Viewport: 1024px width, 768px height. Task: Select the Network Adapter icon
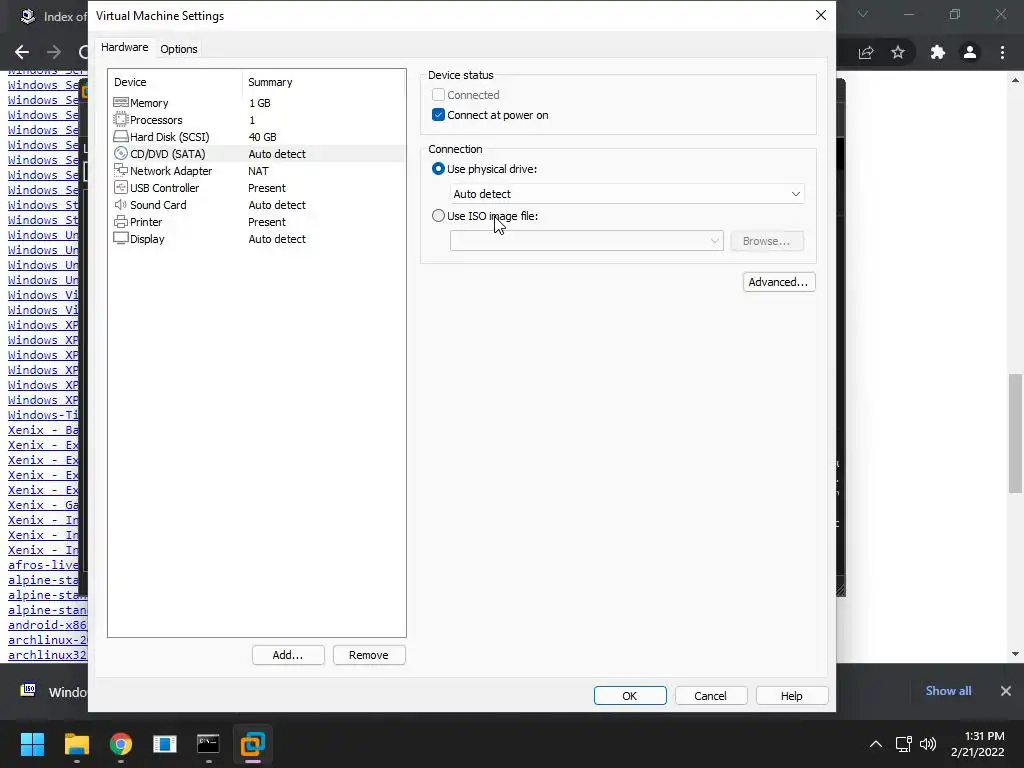[x=121, y=170]
